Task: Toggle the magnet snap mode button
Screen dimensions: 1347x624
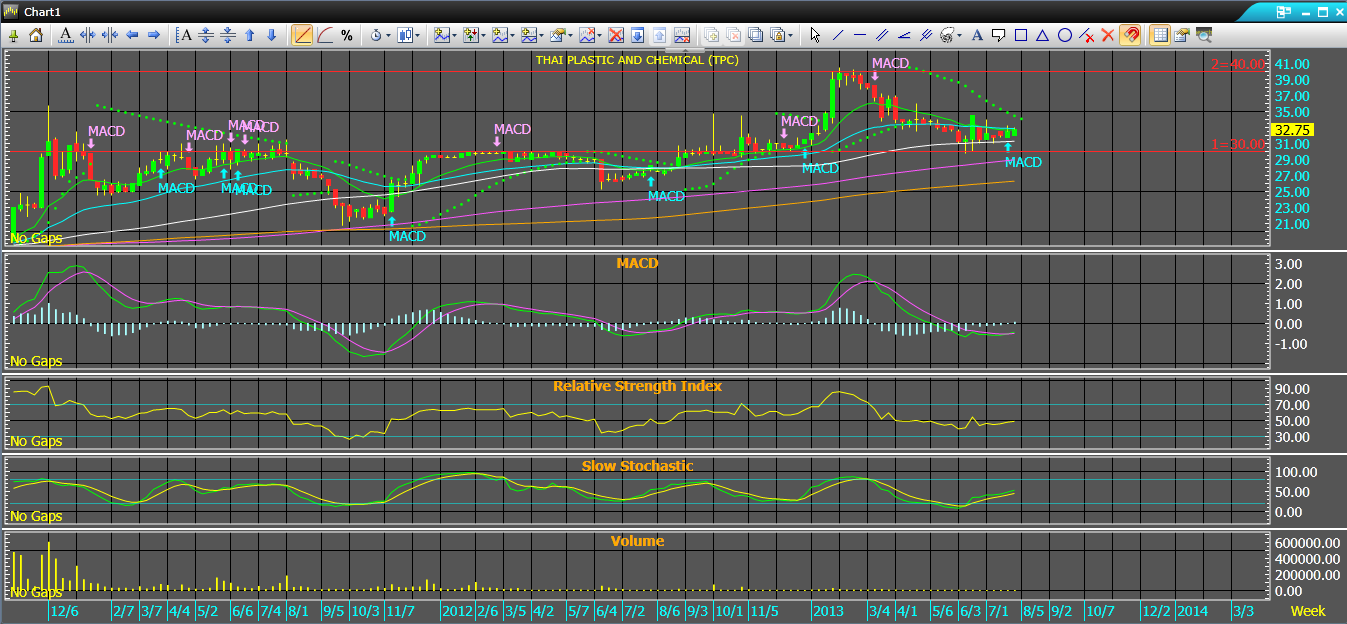Action: tap(1130, 35)
